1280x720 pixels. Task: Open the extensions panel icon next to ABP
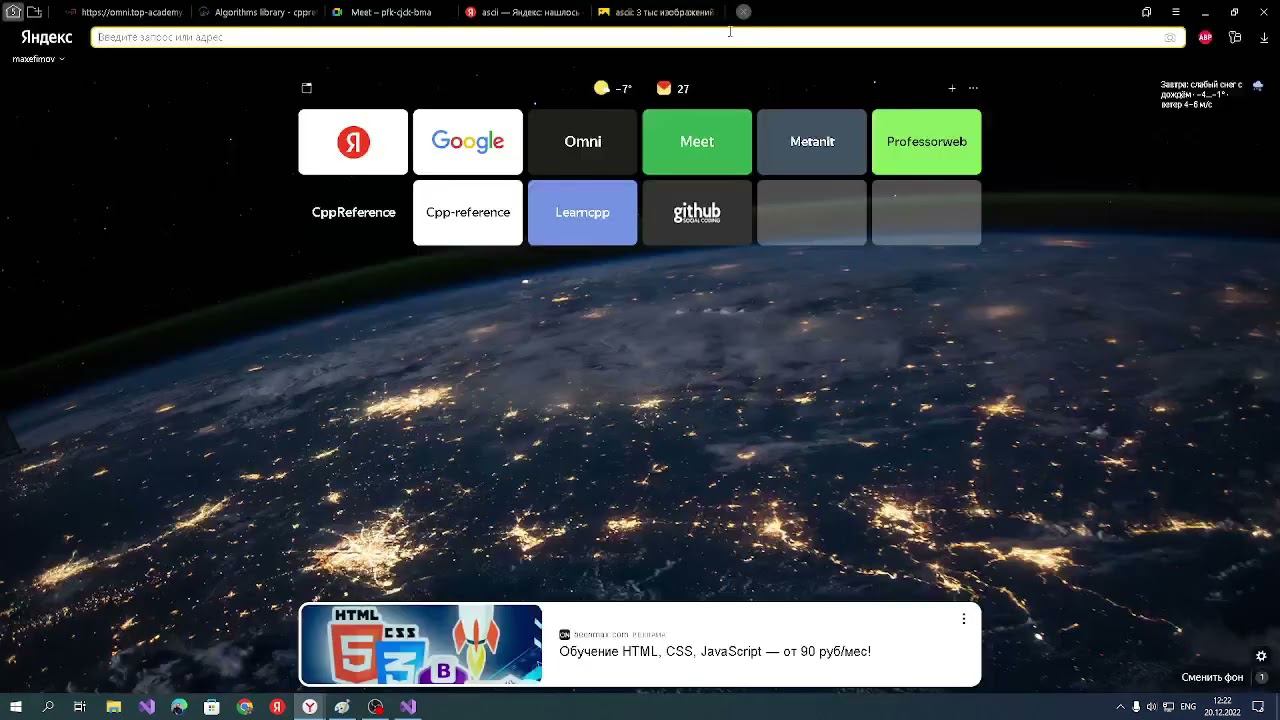click(x=1235, y=37)
